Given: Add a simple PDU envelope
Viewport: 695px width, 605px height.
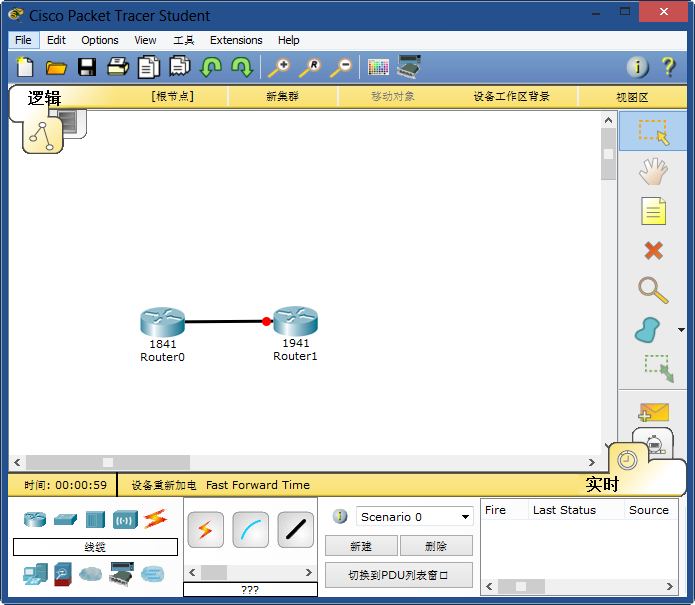Looking at the screenshot, I should pyautogui.click(x=653, y=412).
